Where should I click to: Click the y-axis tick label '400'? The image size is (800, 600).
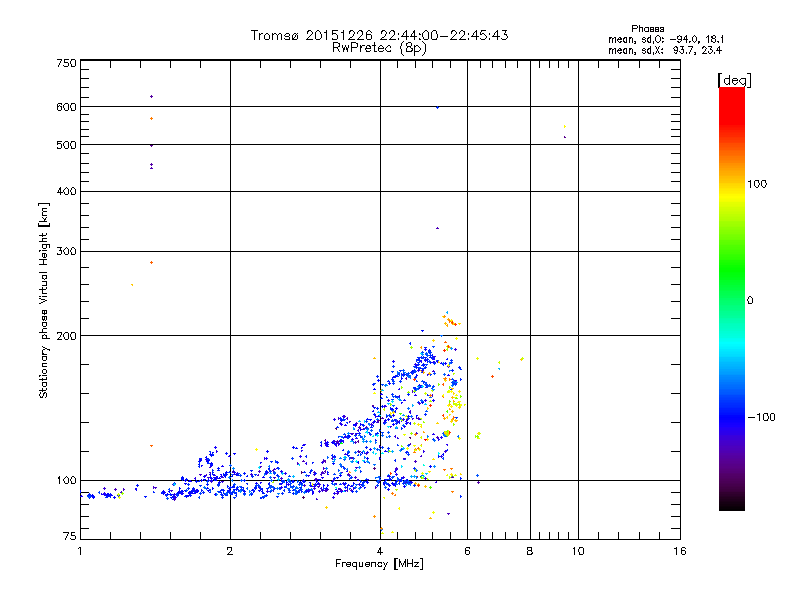tap(66, 192)
